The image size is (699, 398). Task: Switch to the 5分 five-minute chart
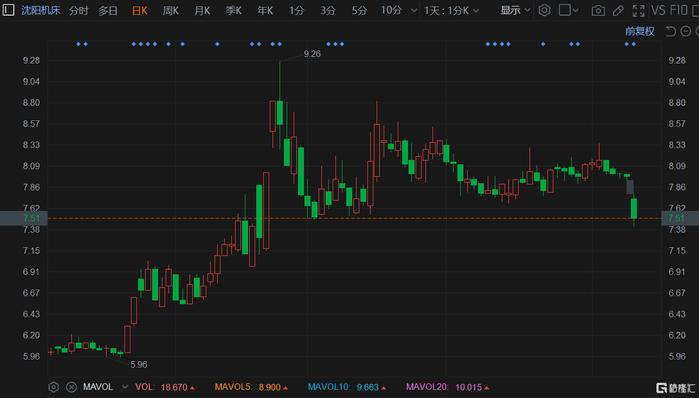359,10
